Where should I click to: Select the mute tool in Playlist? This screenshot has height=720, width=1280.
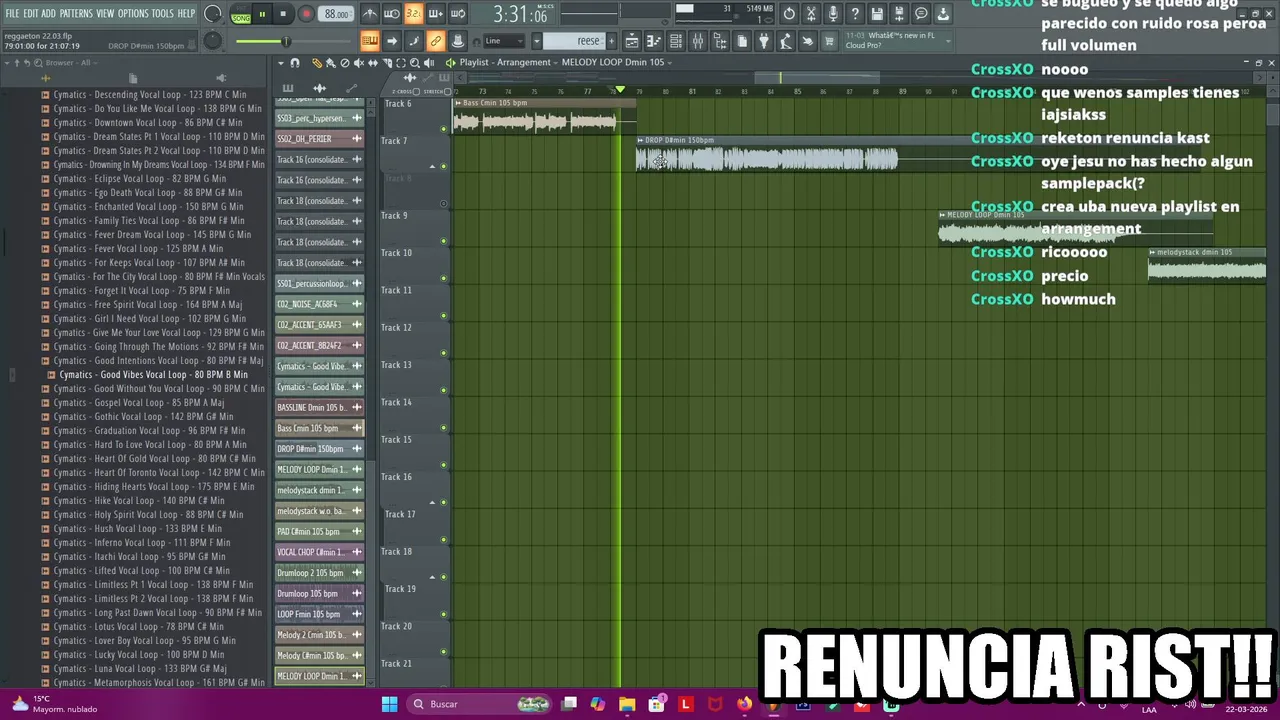coord(358,62)
